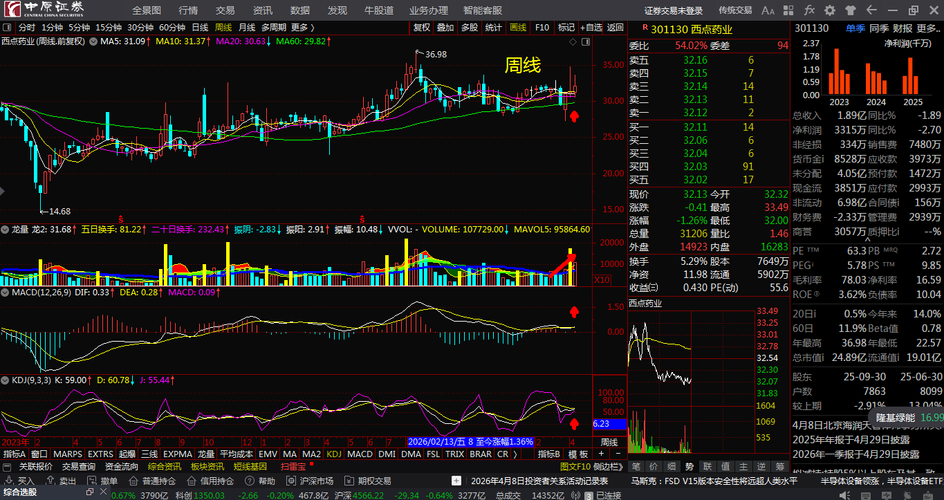Click the 中原证券 logo
This screenshot has width=944, height=500.
46,10
